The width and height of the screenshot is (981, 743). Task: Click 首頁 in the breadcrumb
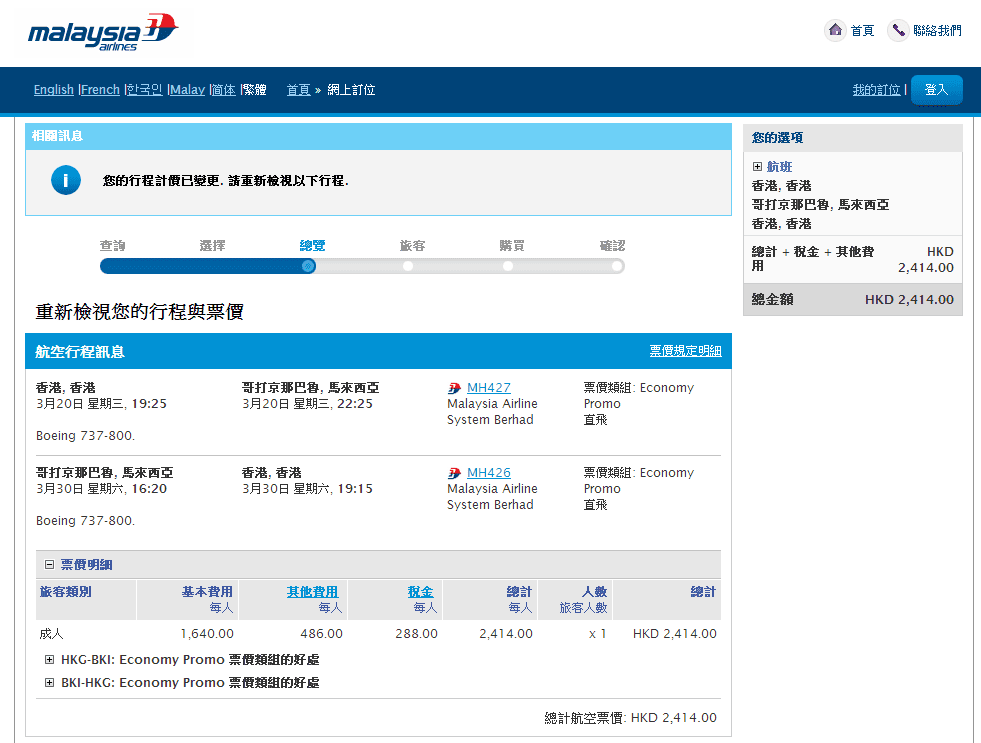298,90
